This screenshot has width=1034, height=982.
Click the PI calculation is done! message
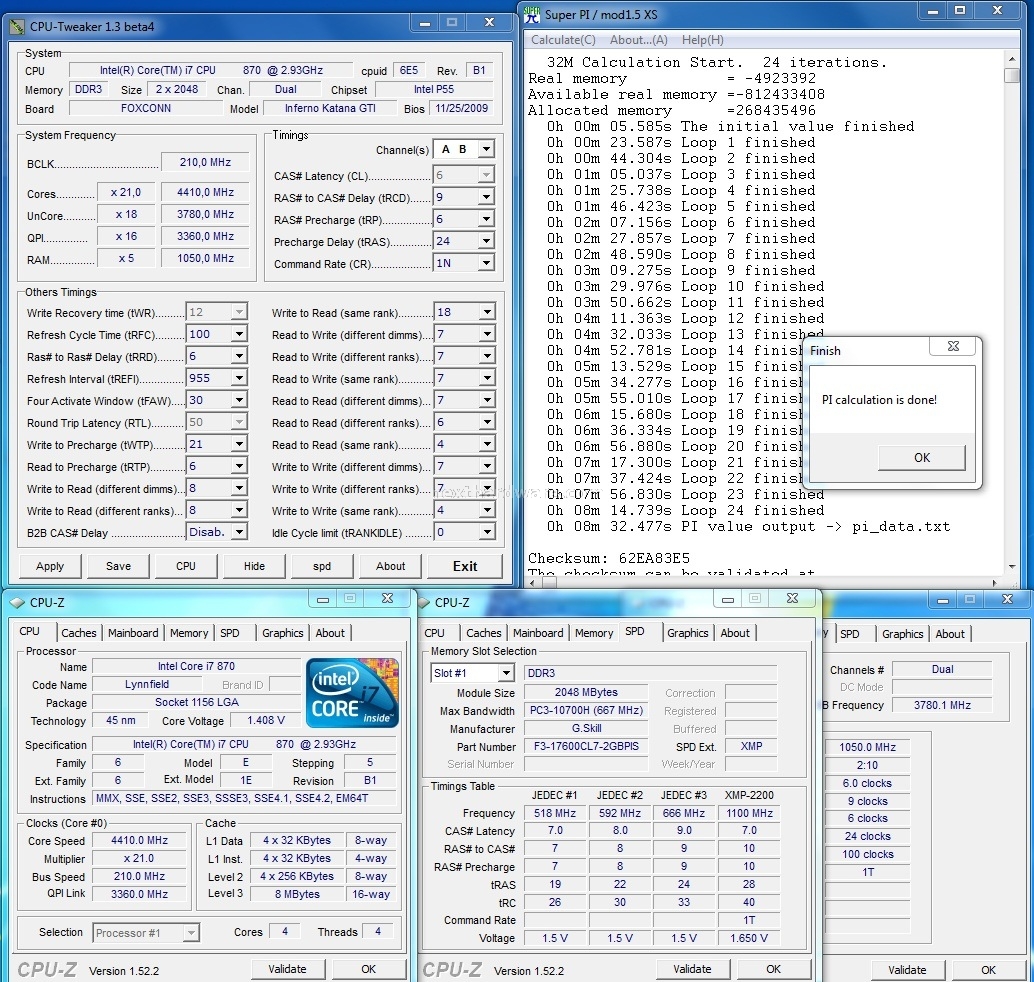pos(879,400)
